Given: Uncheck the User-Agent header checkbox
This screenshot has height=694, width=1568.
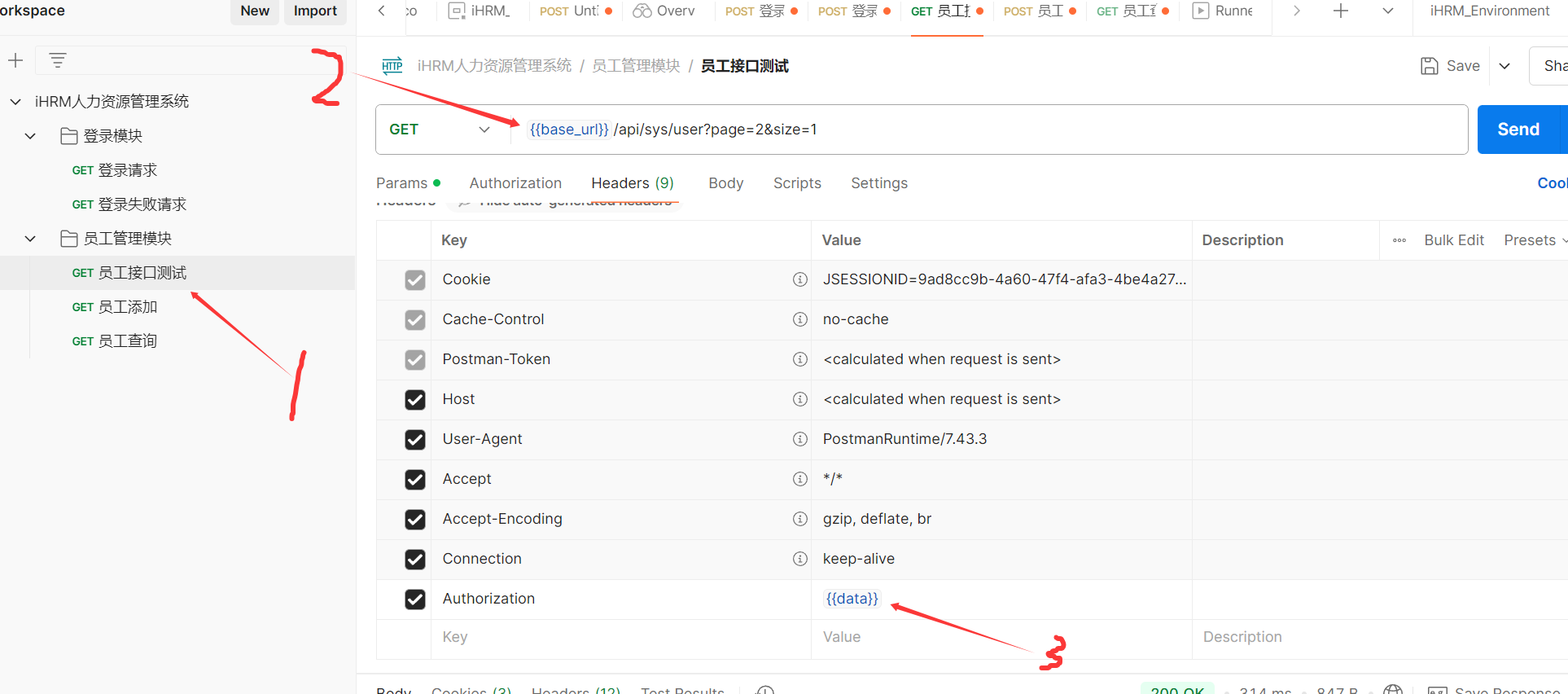Looking at the screenshot, I should coord(415,440).
